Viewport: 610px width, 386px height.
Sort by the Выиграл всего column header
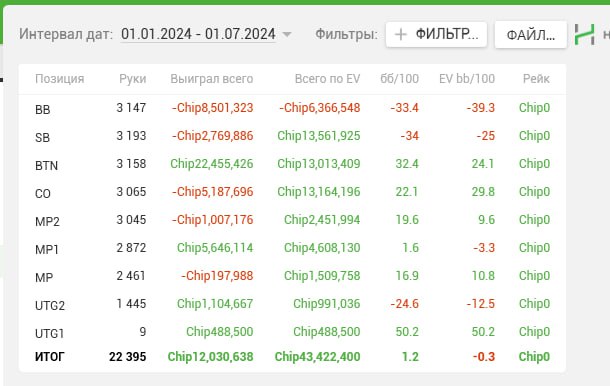(x=212, y=79)
